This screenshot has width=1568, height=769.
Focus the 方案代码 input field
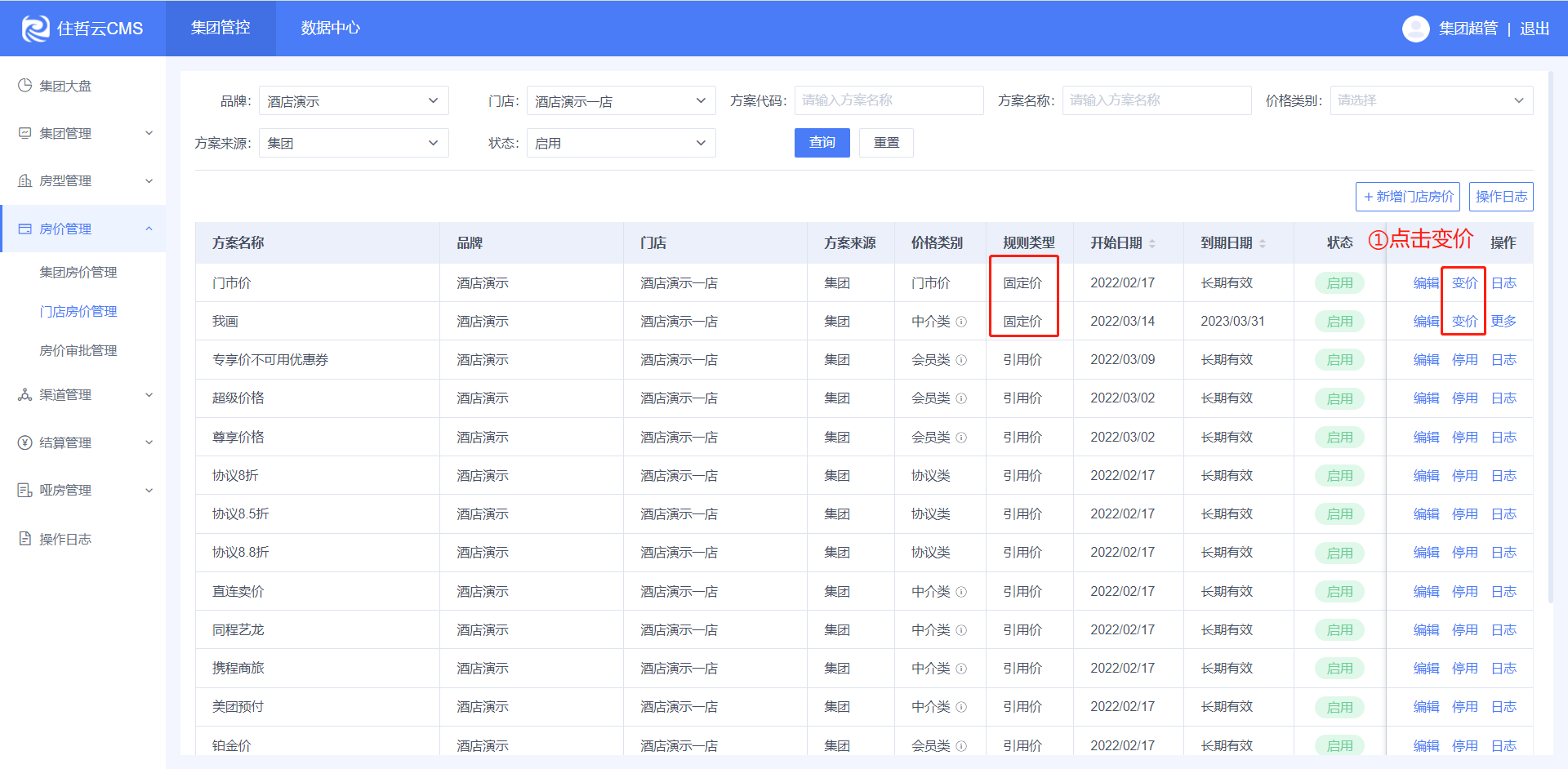tap(889, 100)
